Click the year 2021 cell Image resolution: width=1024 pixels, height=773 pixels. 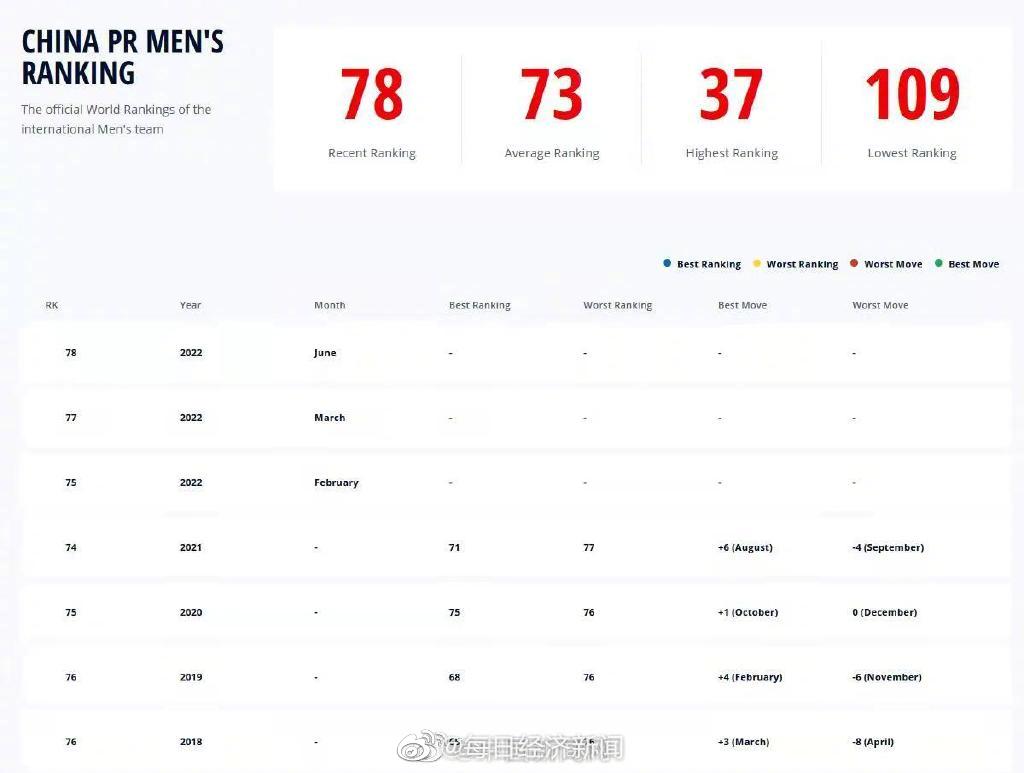[x=191, y=548]
